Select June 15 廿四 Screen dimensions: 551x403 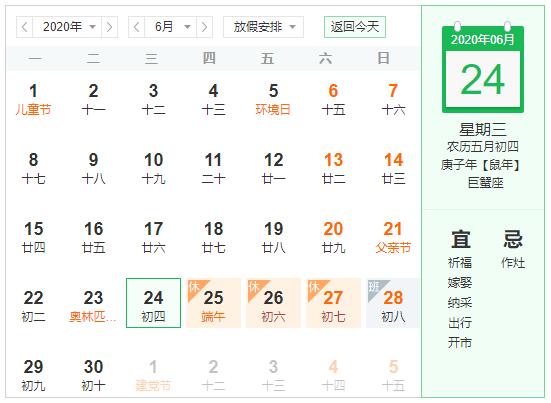click(x=33, y=238)
